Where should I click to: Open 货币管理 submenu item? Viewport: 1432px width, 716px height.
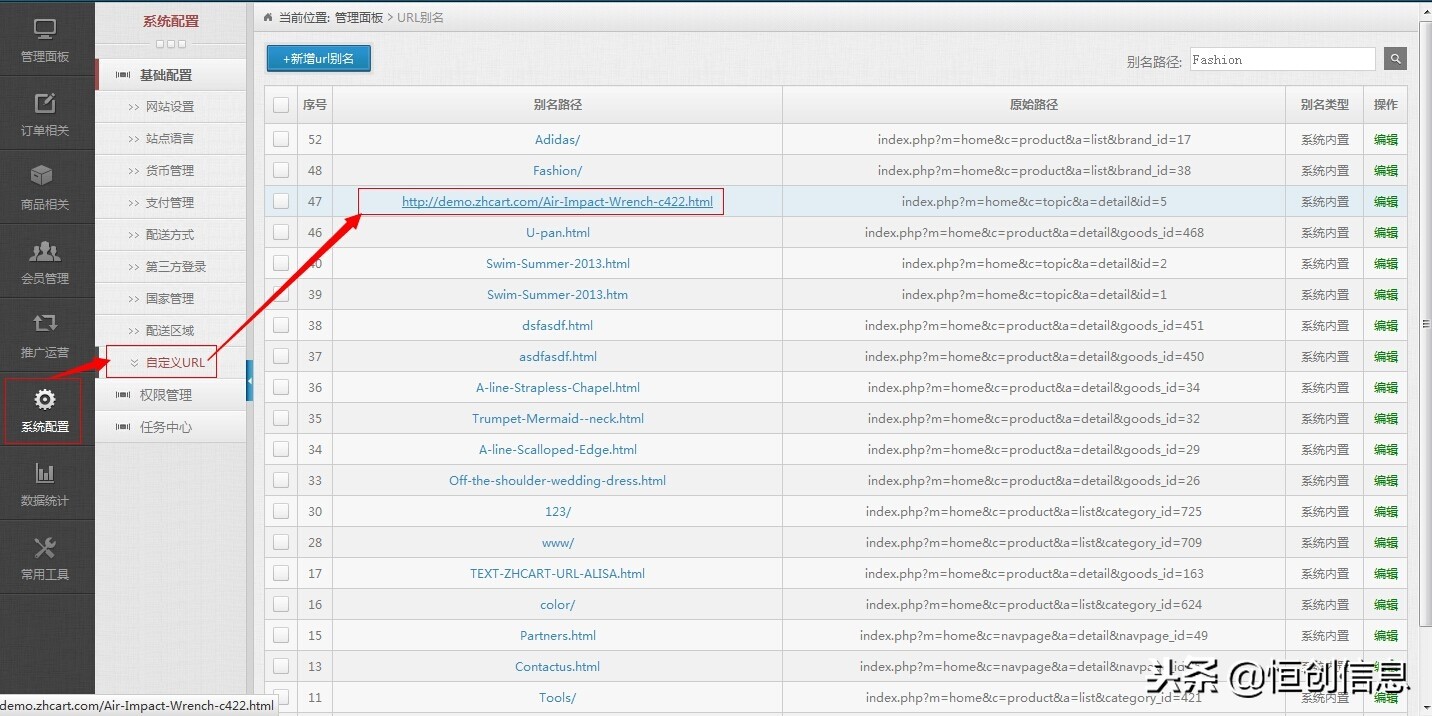tap(170, 171)
